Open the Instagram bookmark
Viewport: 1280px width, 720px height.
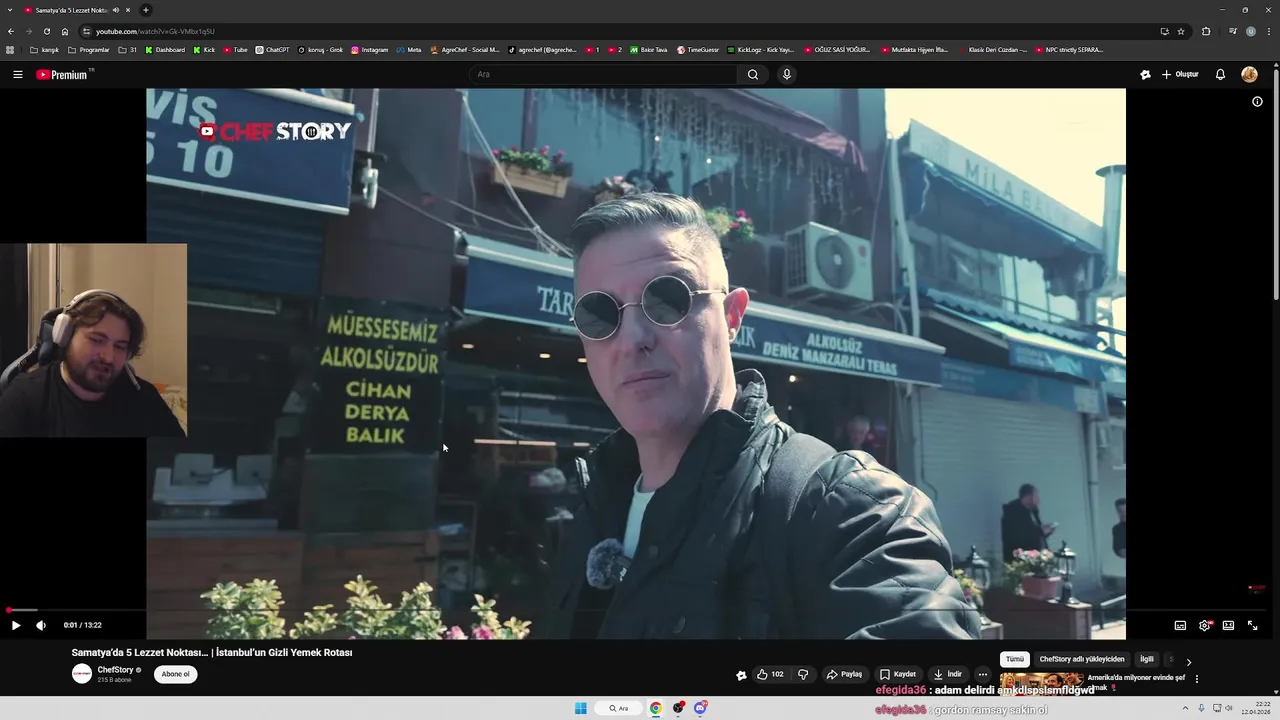(370, 49)
